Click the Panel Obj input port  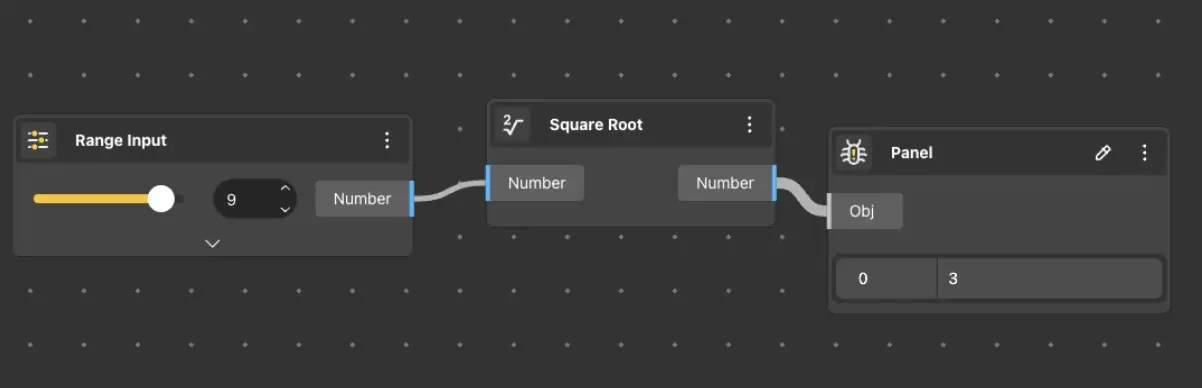[865, 211]
